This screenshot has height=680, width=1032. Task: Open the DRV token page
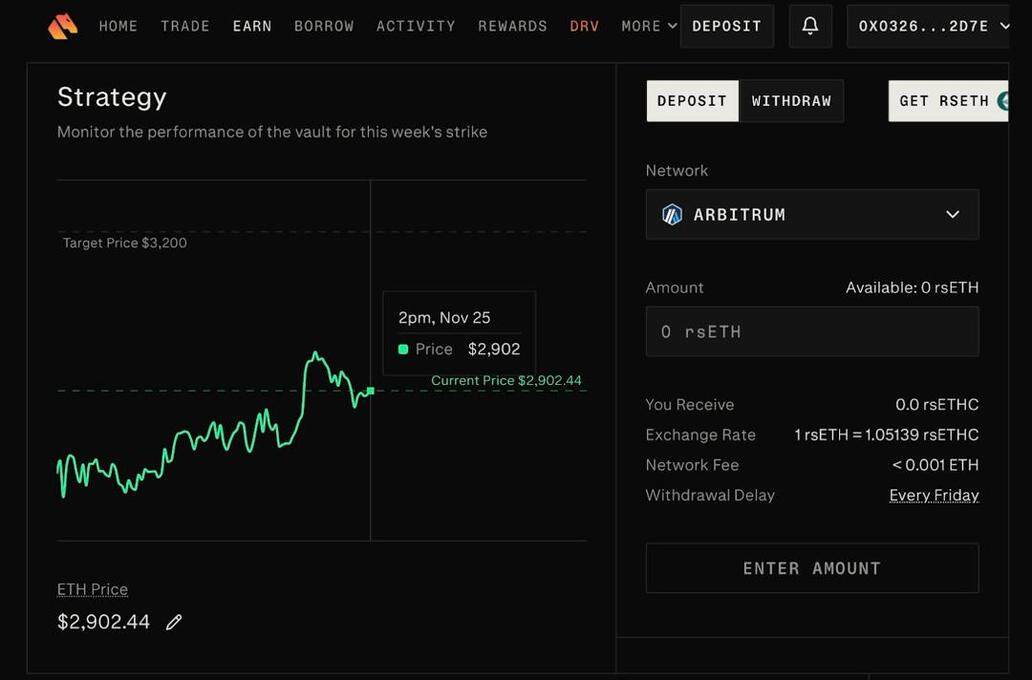tap(584, 26)
